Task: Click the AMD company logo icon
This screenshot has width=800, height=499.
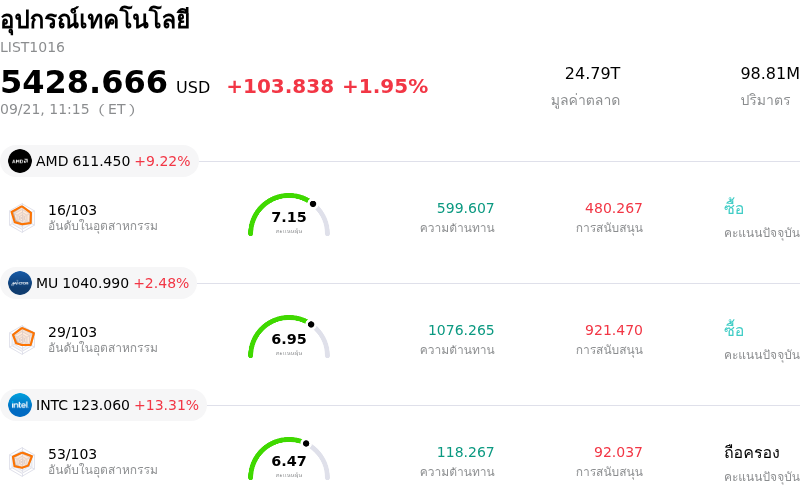Action: (20, 161)
